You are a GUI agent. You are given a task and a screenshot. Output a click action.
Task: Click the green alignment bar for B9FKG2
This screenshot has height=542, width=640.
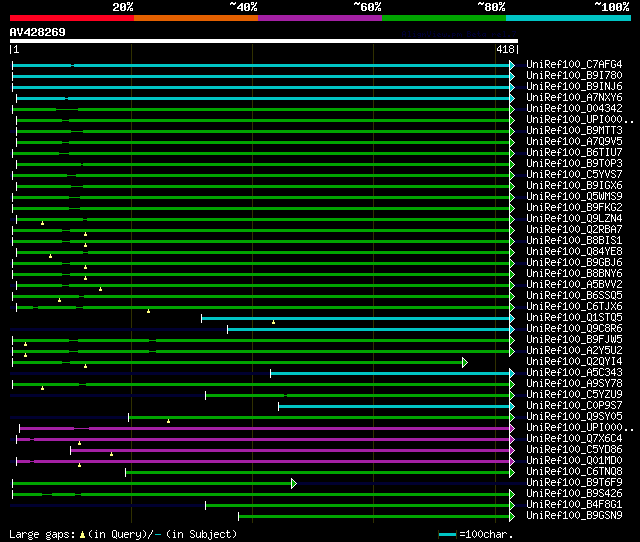261,209
